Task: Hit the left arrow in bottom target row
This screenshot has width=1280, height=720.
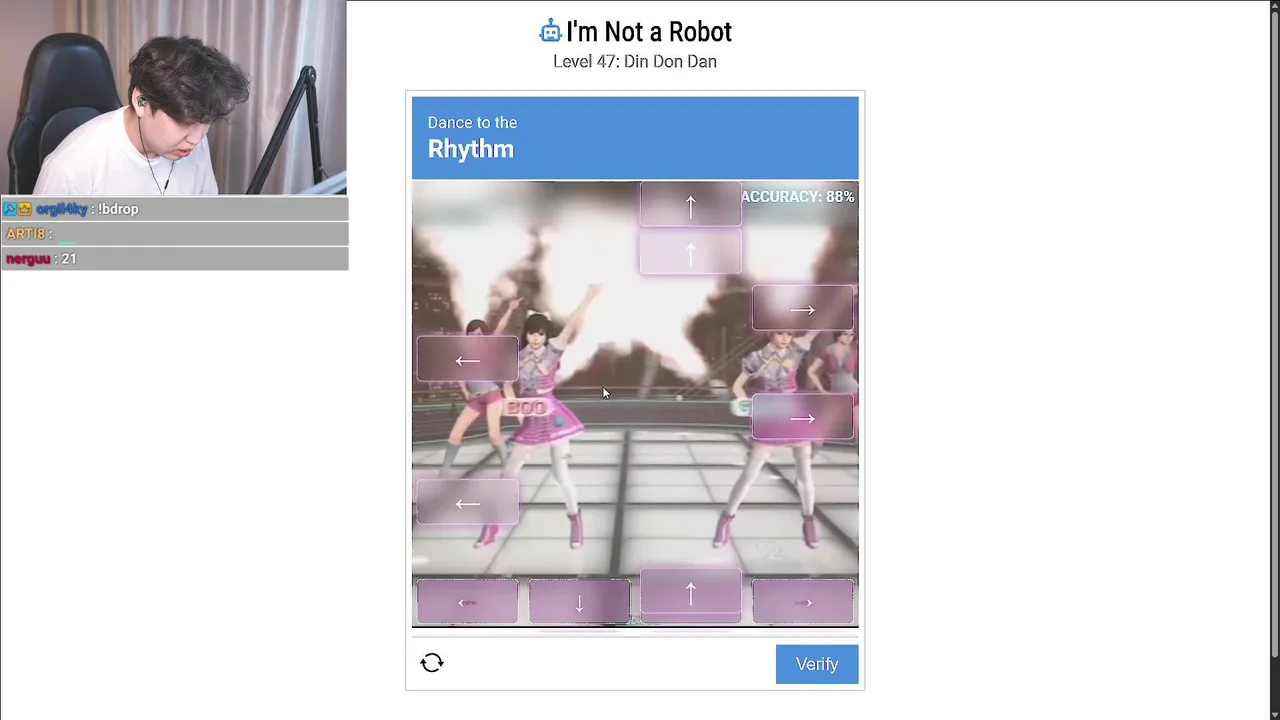Action: coord(467,602)
